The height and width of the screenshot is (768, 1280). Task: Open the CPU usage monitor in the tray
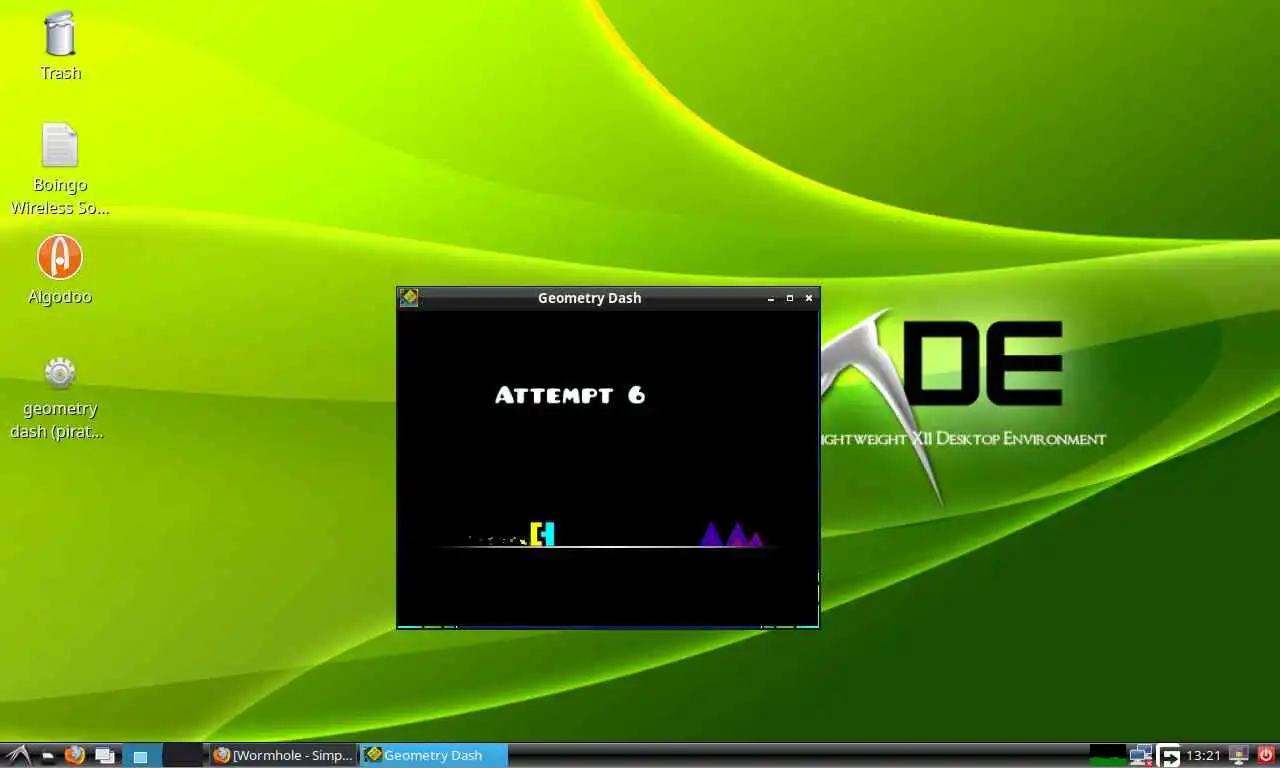tap(1108, 755)
